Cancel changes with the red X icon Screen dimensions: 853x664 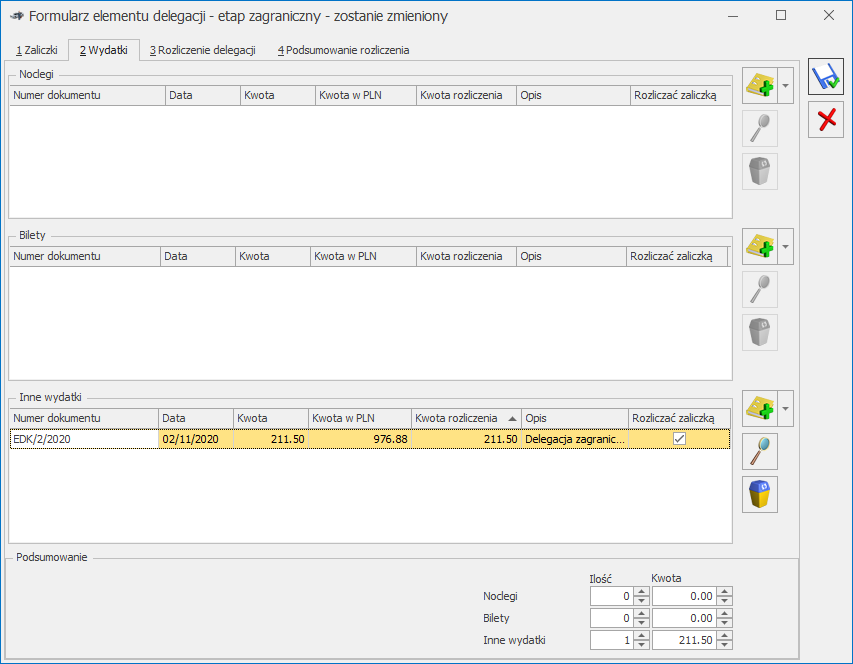826,120
